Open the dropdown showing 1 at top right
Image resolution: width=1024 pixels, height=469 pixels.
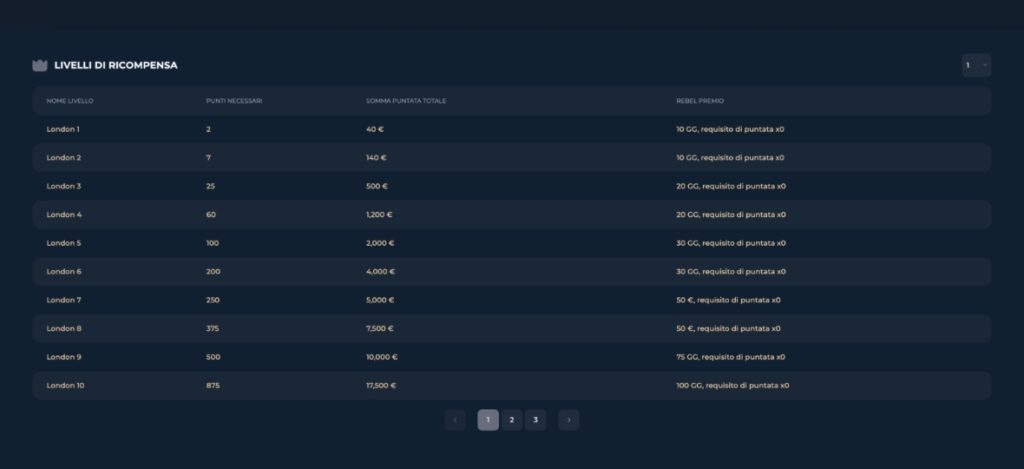pyautogui.click(x=976, y=65)
